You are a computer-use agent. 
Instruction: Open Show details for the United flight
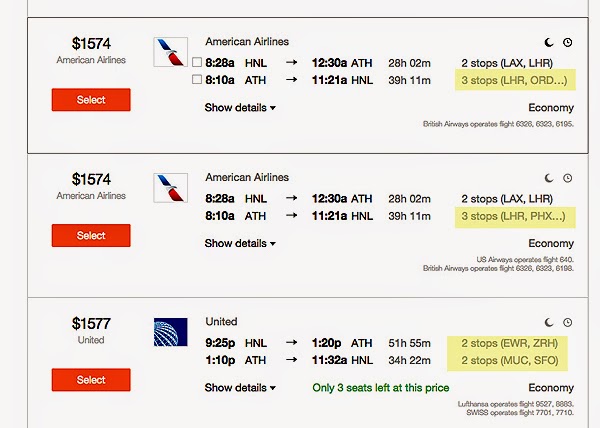(x=240, y=387)
